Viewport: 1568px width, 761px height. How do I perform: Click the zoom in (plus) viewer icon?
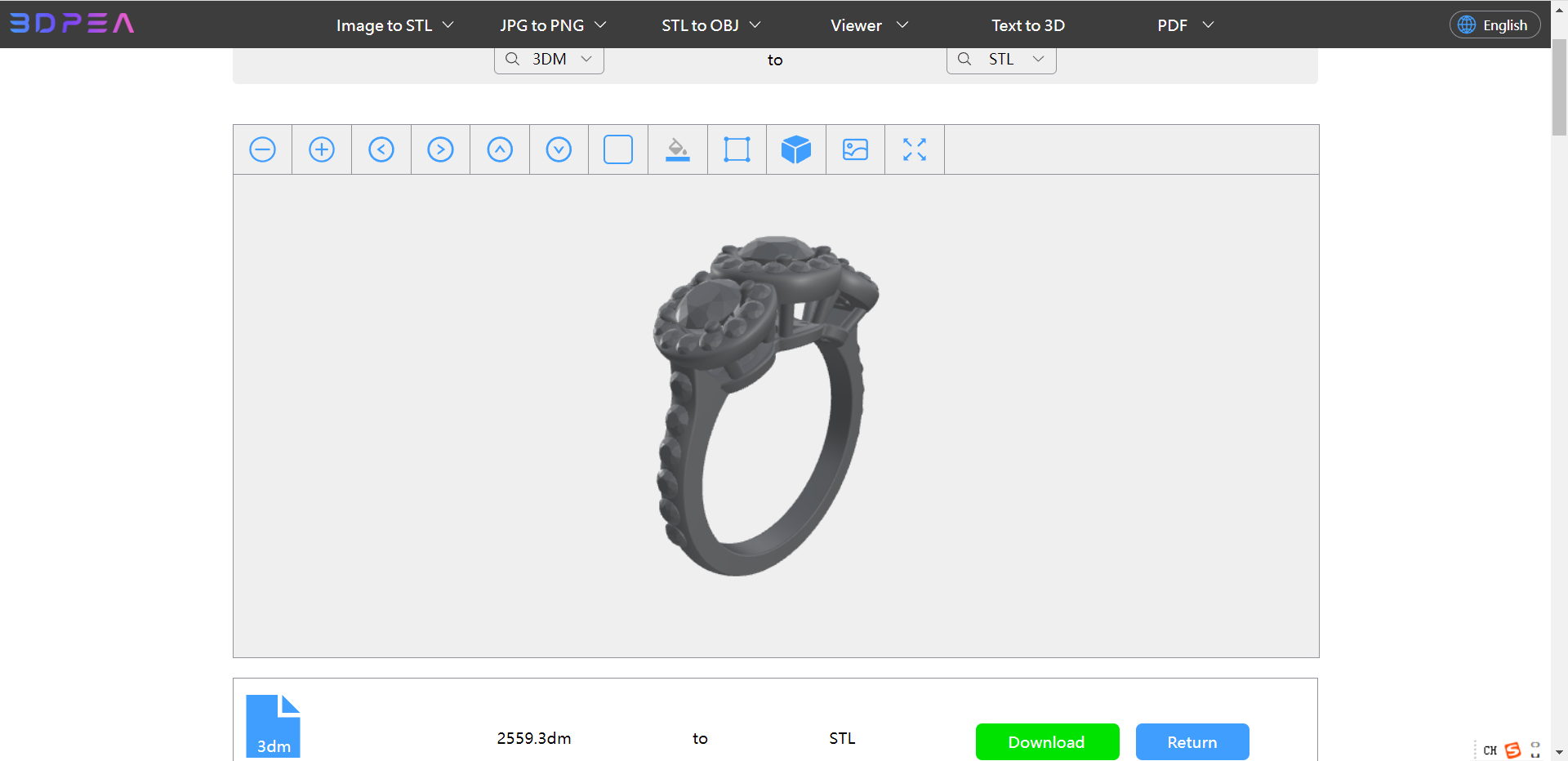pos(322,149)
